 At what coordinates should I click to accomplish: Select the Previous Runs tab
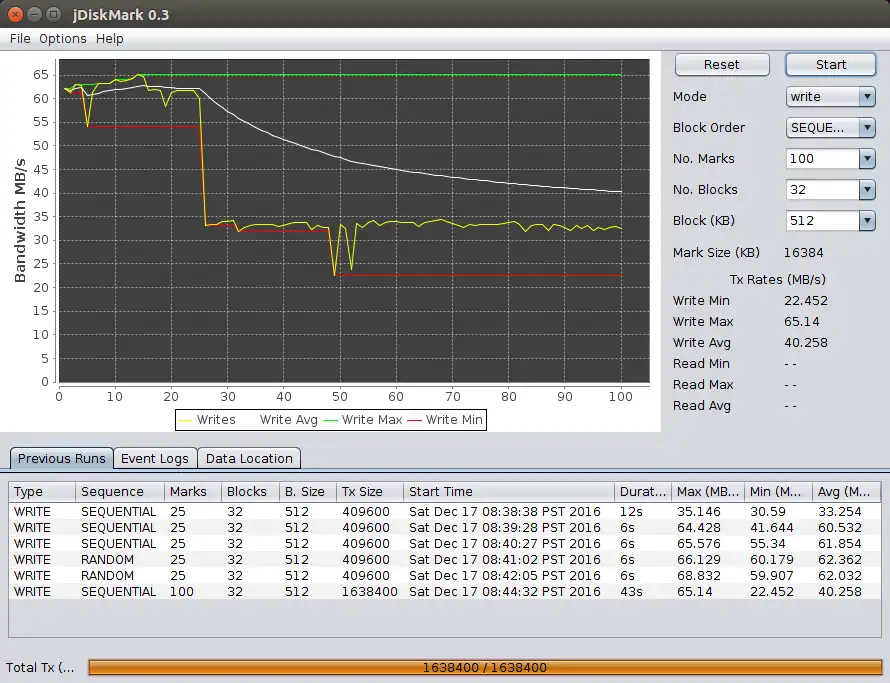(61, 459)
